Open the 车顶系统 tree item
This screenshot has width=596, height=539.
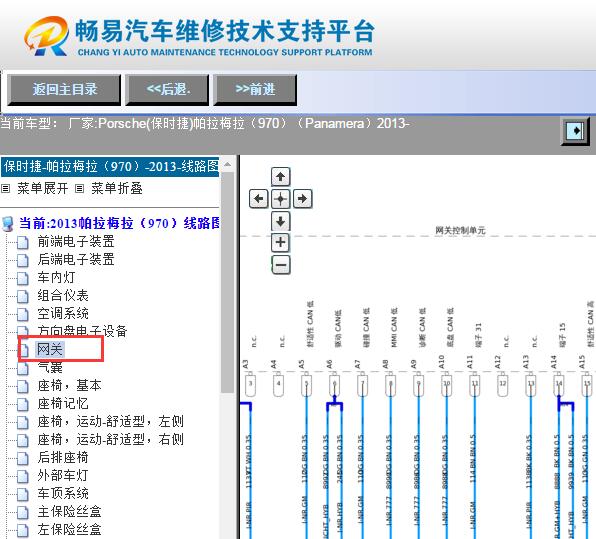pyautogui.click(x=63, y=493)
